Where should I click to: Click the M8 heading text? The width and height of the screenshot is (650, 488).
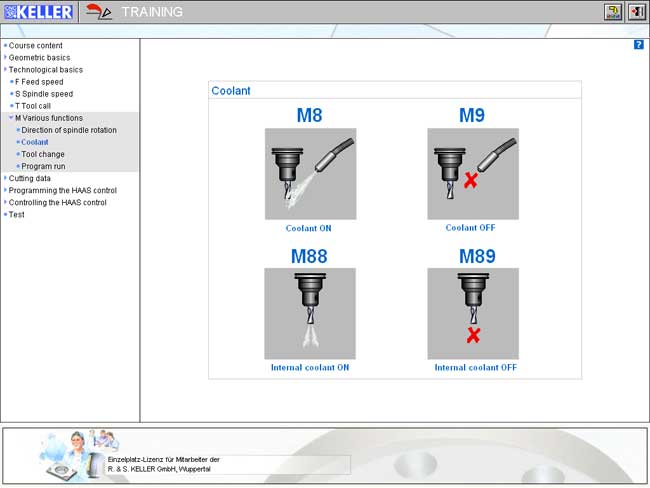[309, 115]
